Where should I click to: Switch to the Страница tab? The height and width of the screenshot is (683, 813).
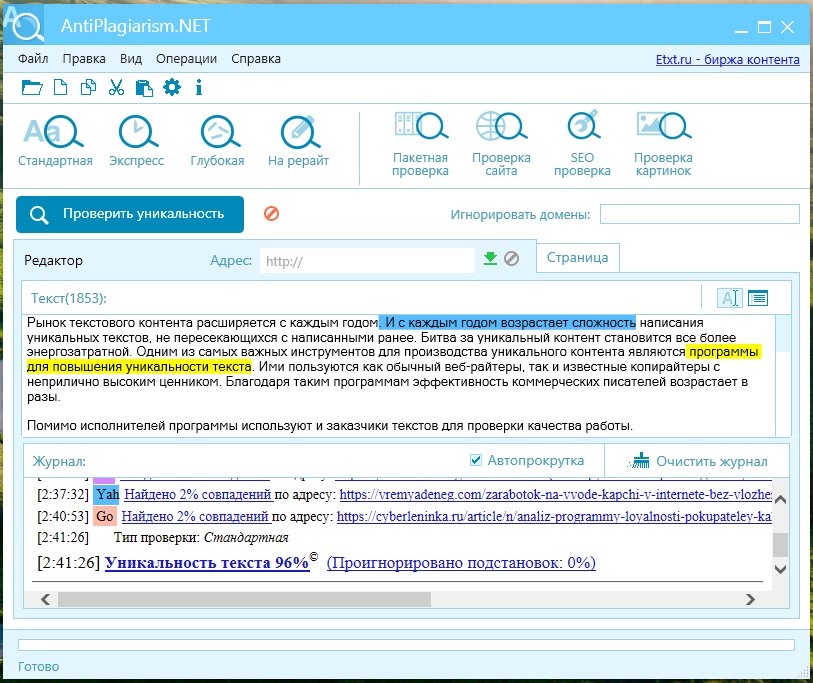[578, 258]
